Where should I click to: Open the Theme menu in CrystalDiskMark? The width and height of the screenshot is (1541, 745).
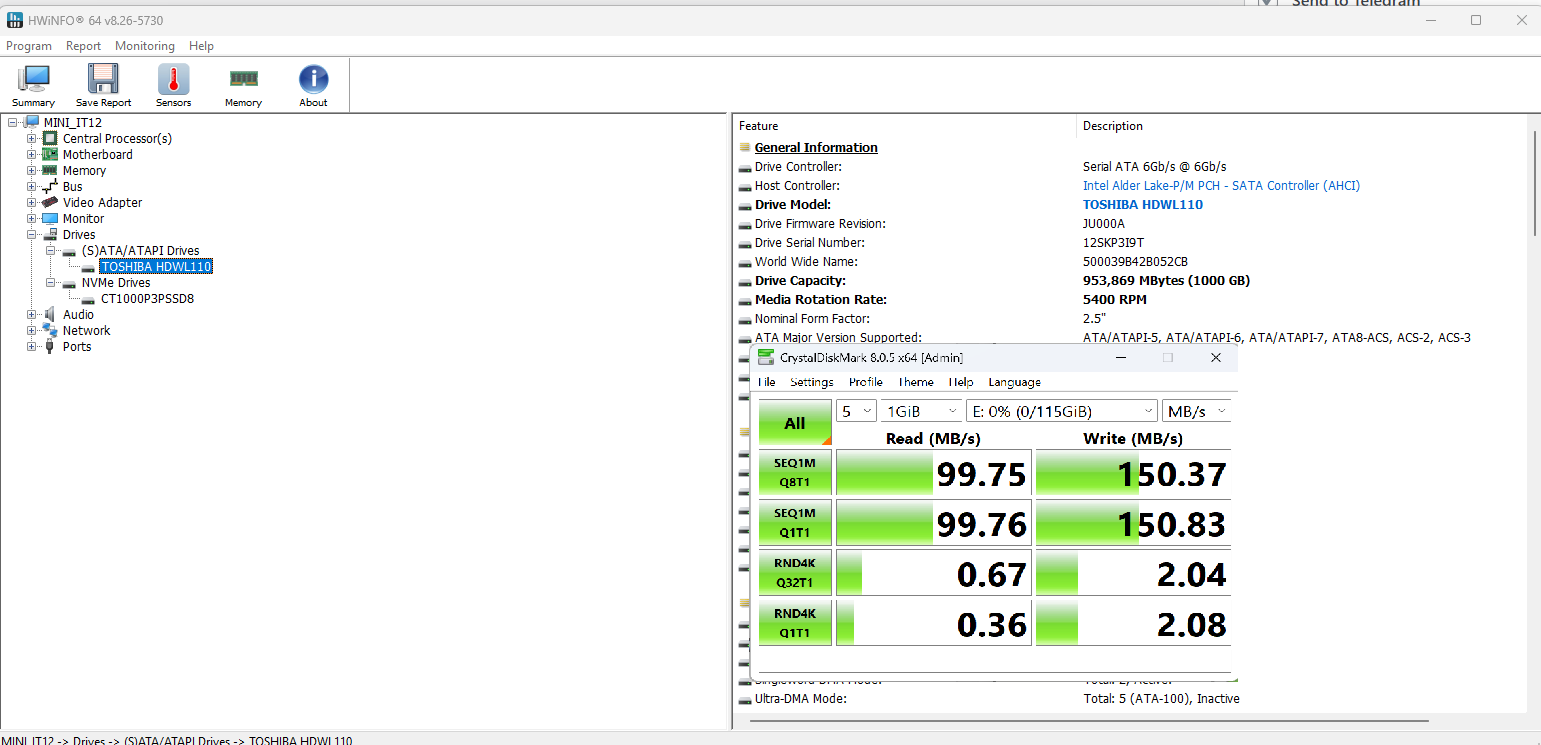pyautogui.click(x=915, y=382)
